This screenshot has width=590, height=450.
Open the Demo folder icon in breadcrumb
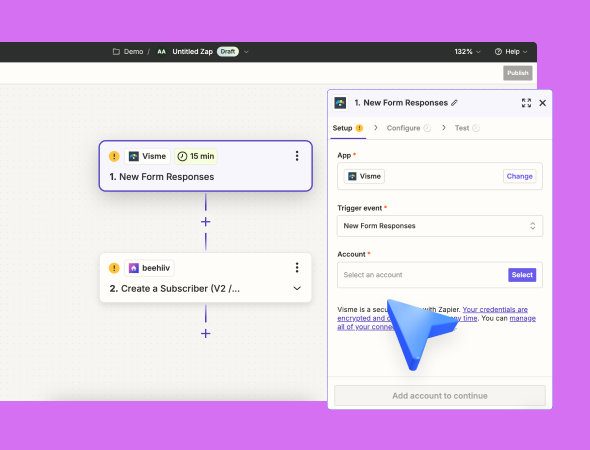[116, 52]
